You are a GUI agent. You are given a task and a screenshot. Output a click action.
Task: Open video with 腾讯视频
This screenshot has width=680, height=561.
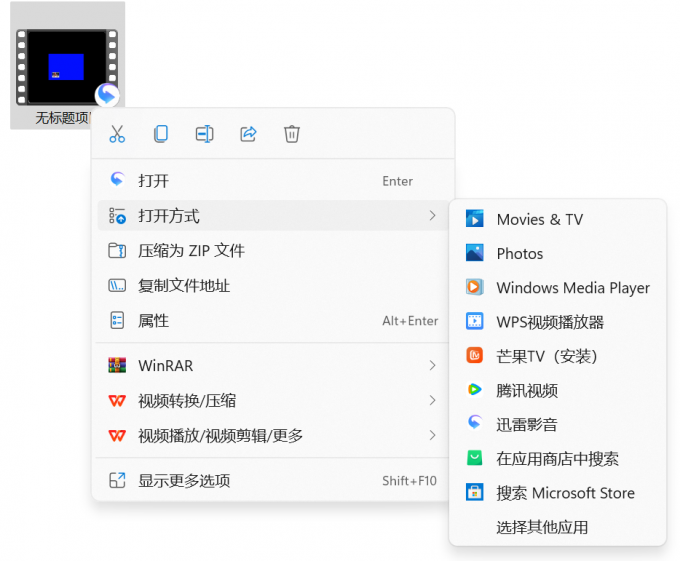(527, 391)
